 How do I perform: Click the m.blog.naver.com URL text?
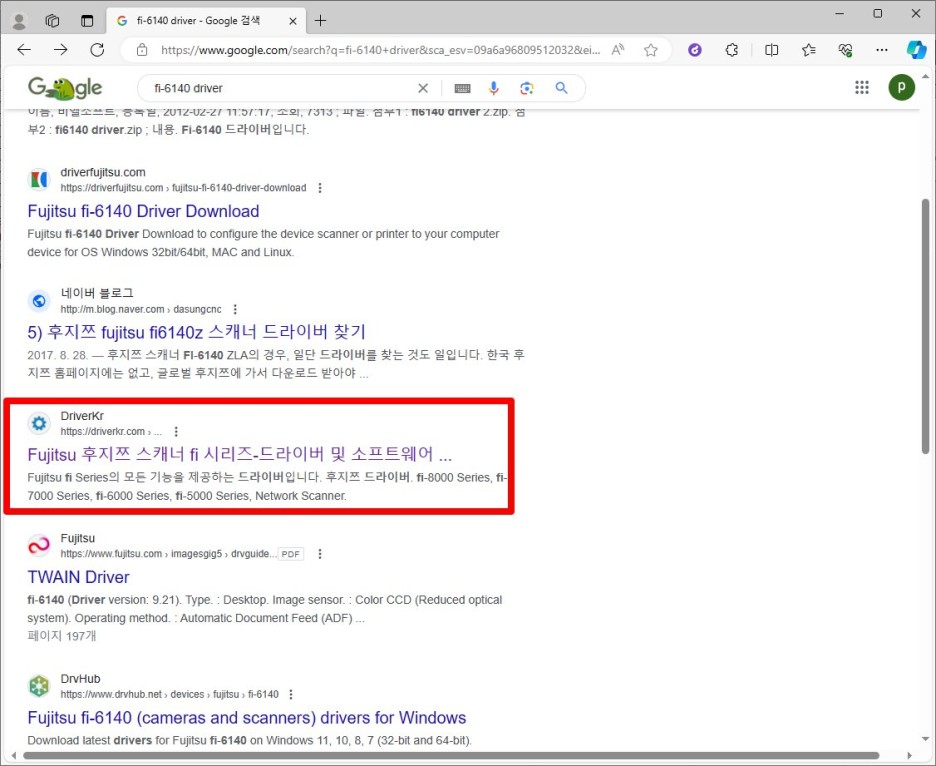click(x=141, y=309)
